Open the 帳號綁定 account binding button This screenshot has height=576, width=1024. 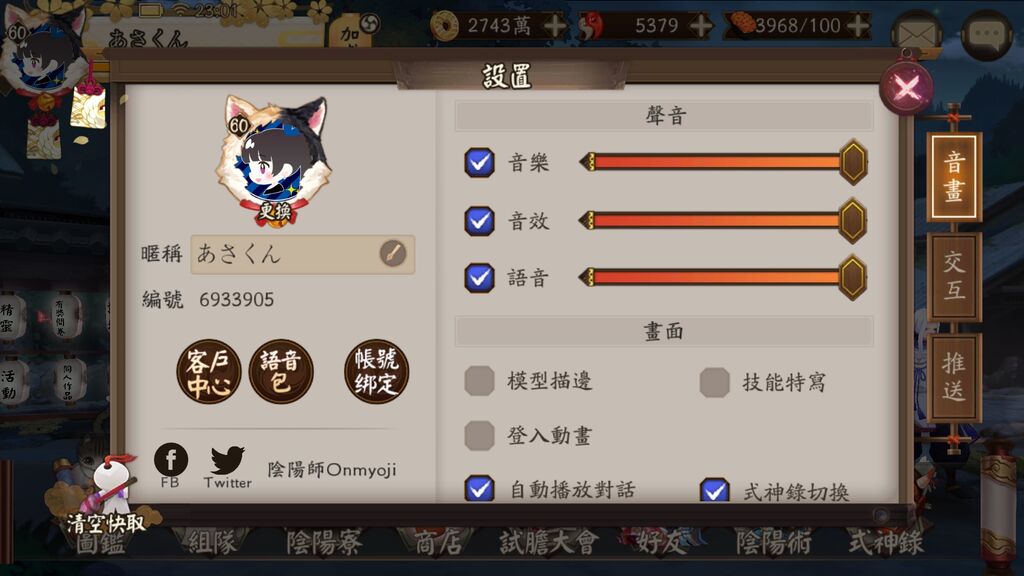pyautogui.click(x=376, y=371)
